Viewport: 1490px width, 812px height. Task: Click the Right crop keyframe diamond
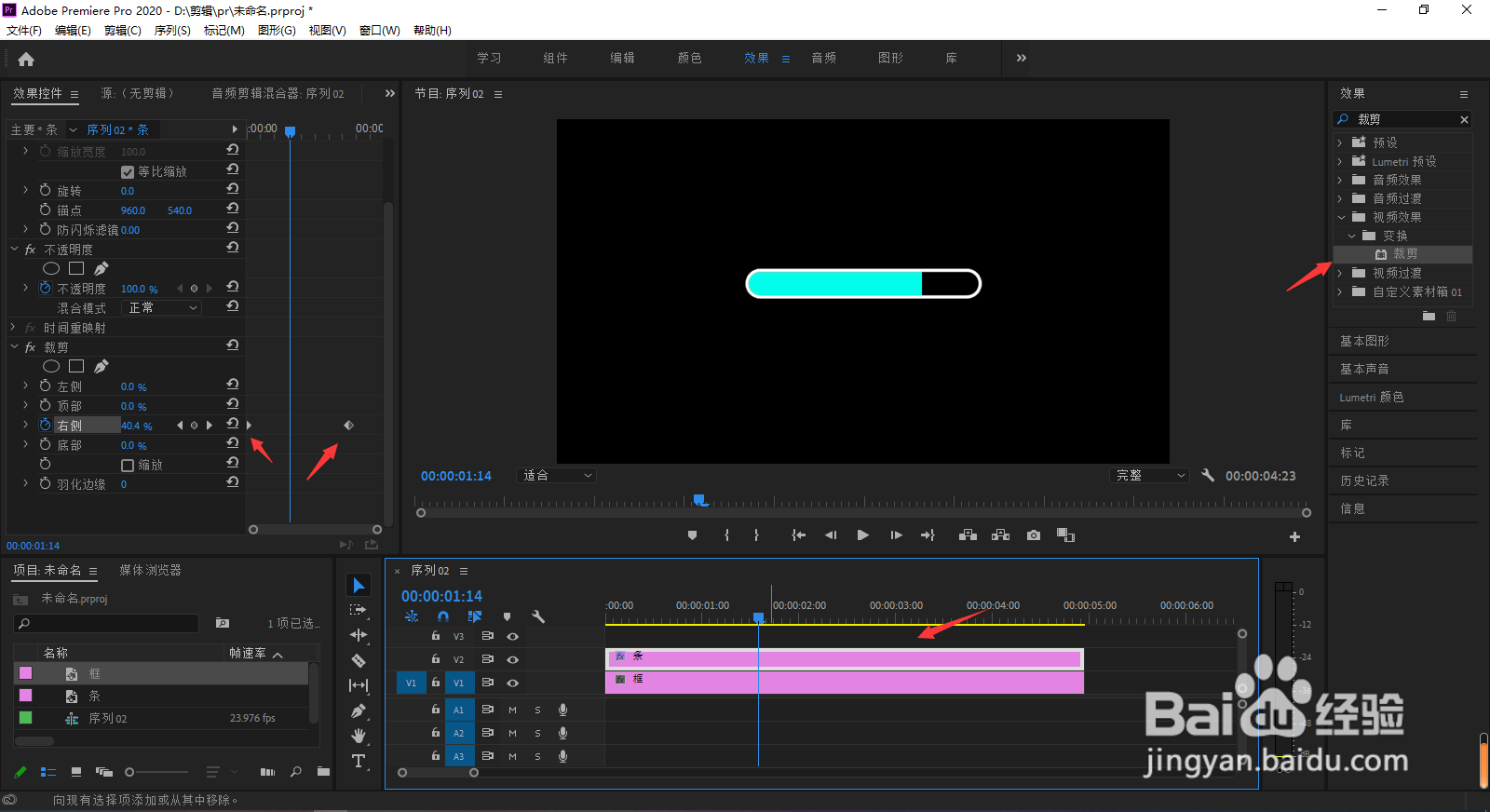point(348,425)
